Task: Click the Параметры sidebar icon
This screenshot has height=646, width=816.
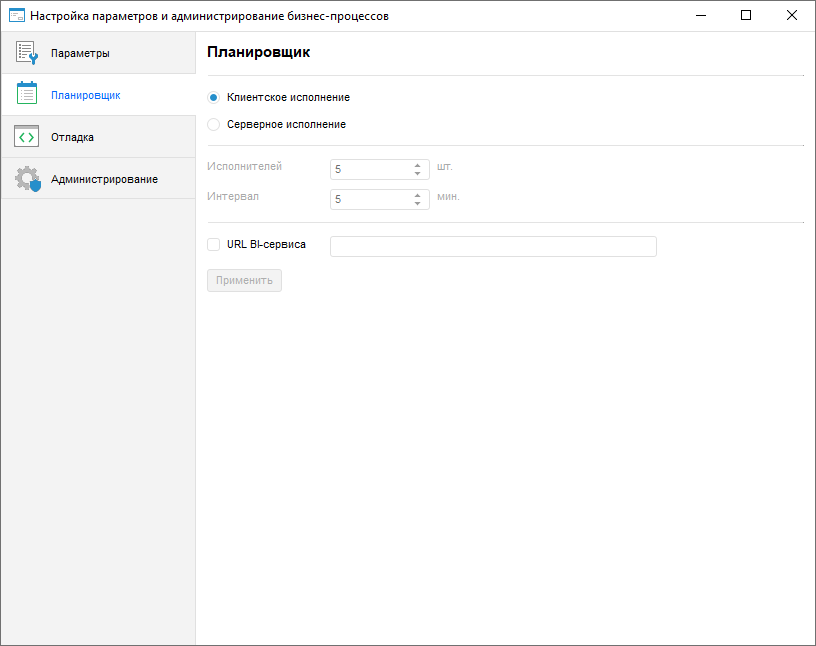Action: 27,53
